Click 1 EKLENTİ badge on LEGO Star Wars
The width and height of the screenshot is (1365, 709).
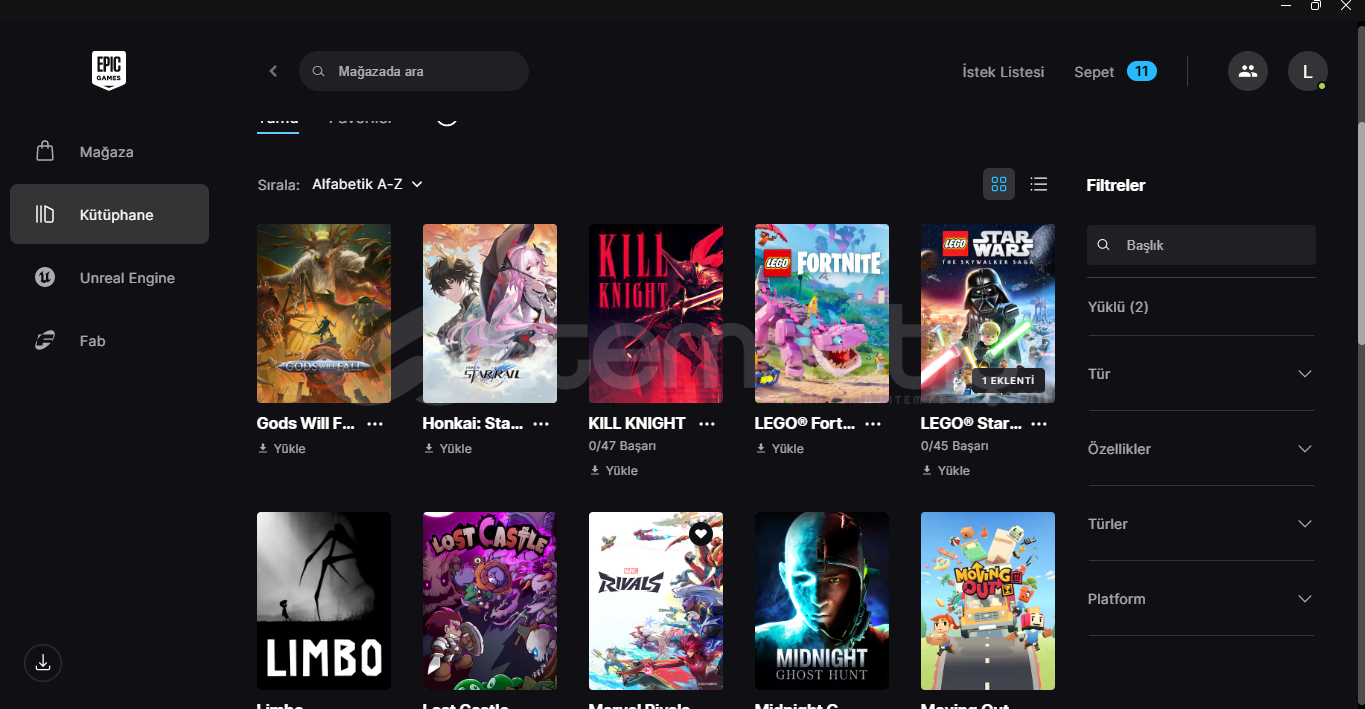pos(1008,381)
